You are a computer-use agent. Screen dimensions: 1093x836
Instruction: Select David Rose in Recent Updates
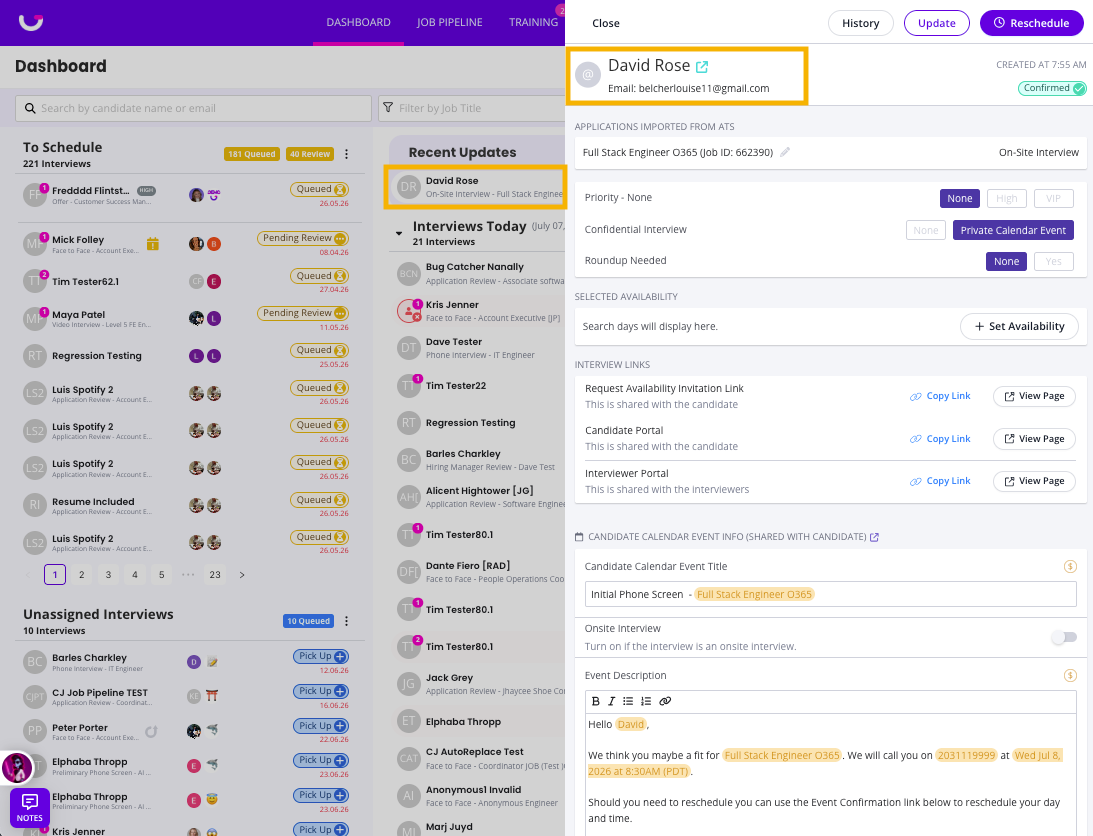click(475, 187)
